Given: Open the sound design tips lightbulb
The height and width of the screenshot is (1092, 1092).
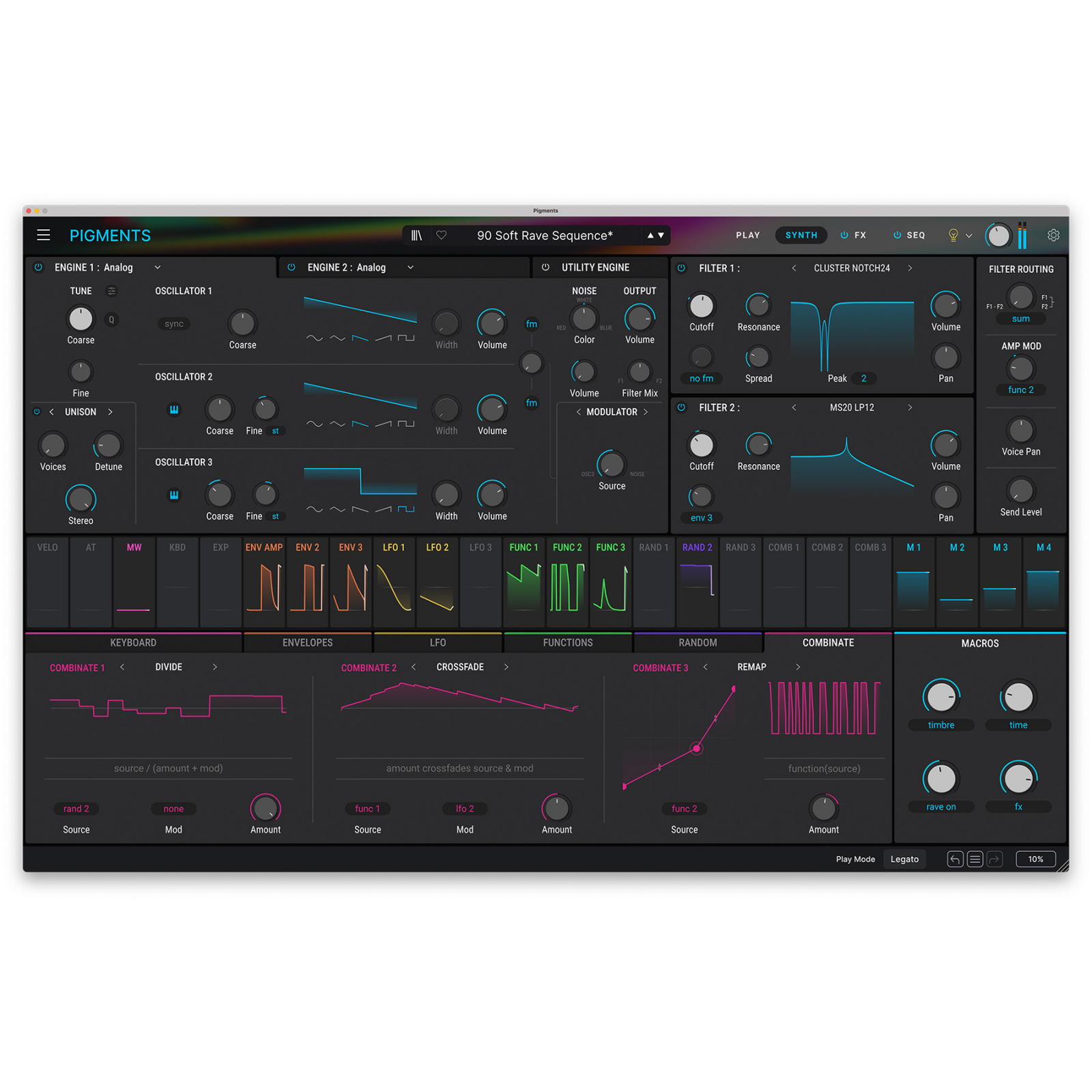Looking at the screenshot, I should [x=953, y=235].
